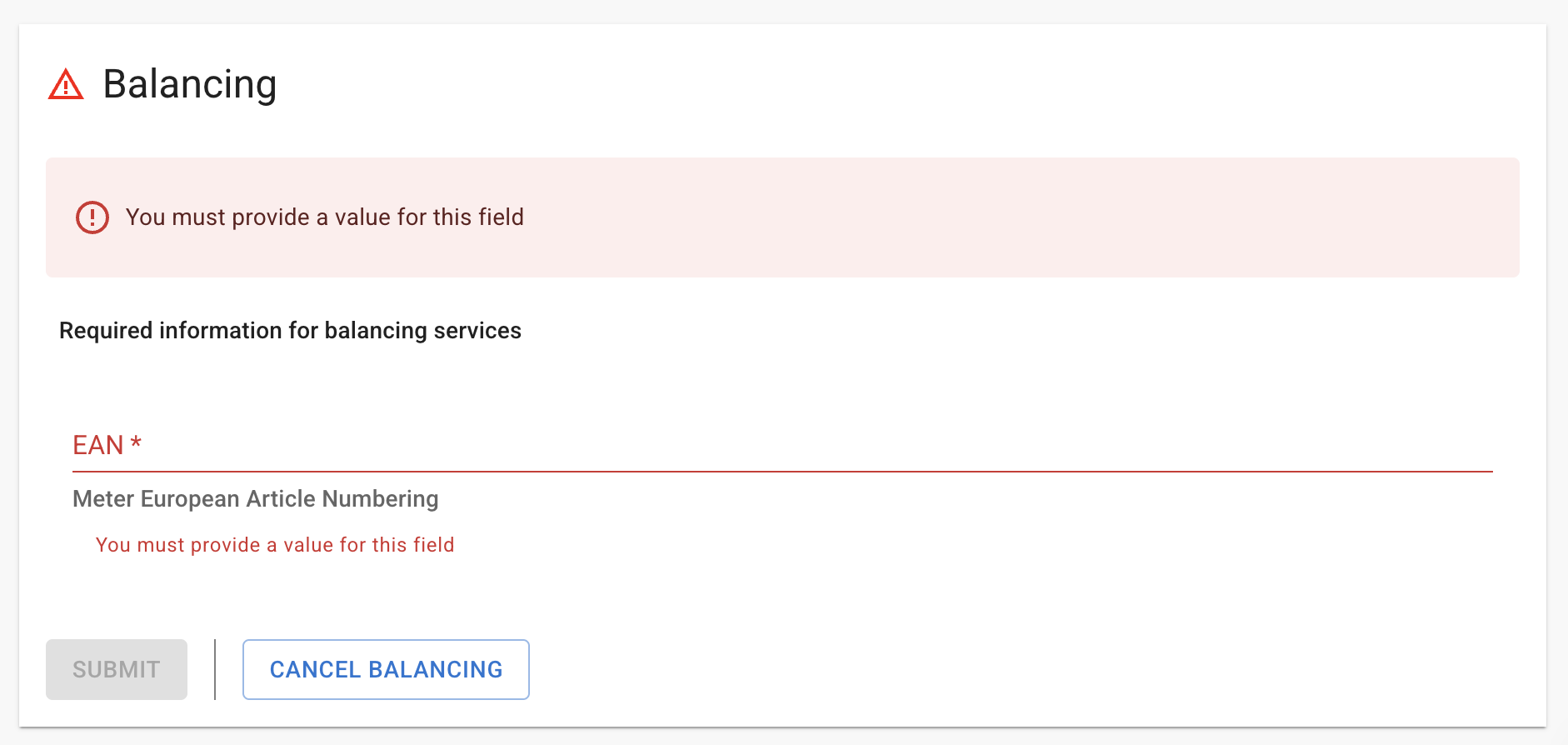Click the red validation message below EAN
This screenshot has width=1568, height=745.
pyautogui.click(x=275, y=545)
